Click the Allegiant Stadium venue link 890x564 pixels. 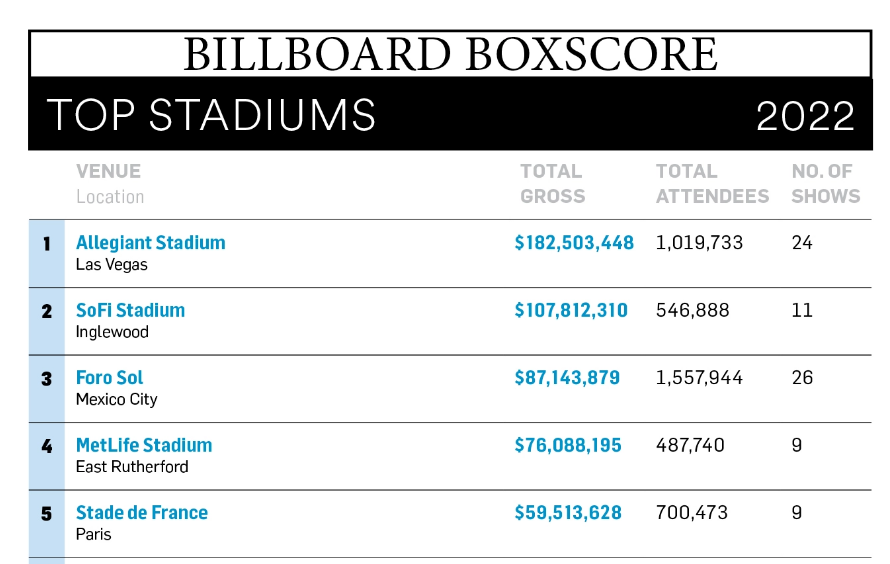150,243
